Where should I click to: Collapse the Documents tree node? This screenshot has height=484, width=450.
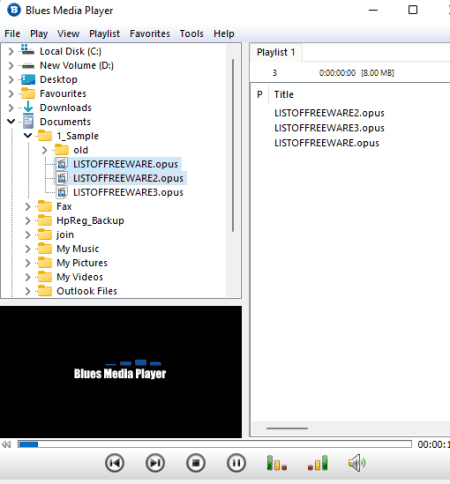click(x=11, y=121)
